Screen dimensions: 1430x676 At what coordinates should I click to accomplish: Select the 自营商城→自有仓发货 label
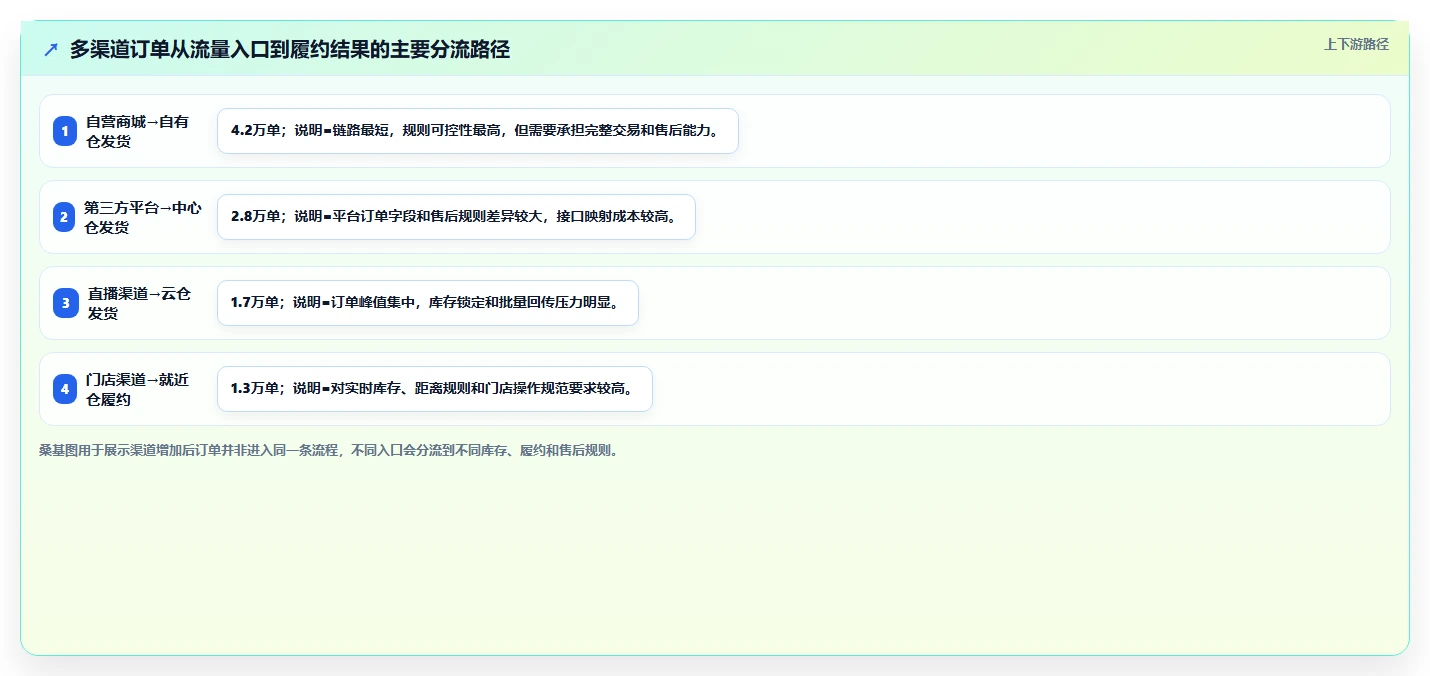[137, 131]
